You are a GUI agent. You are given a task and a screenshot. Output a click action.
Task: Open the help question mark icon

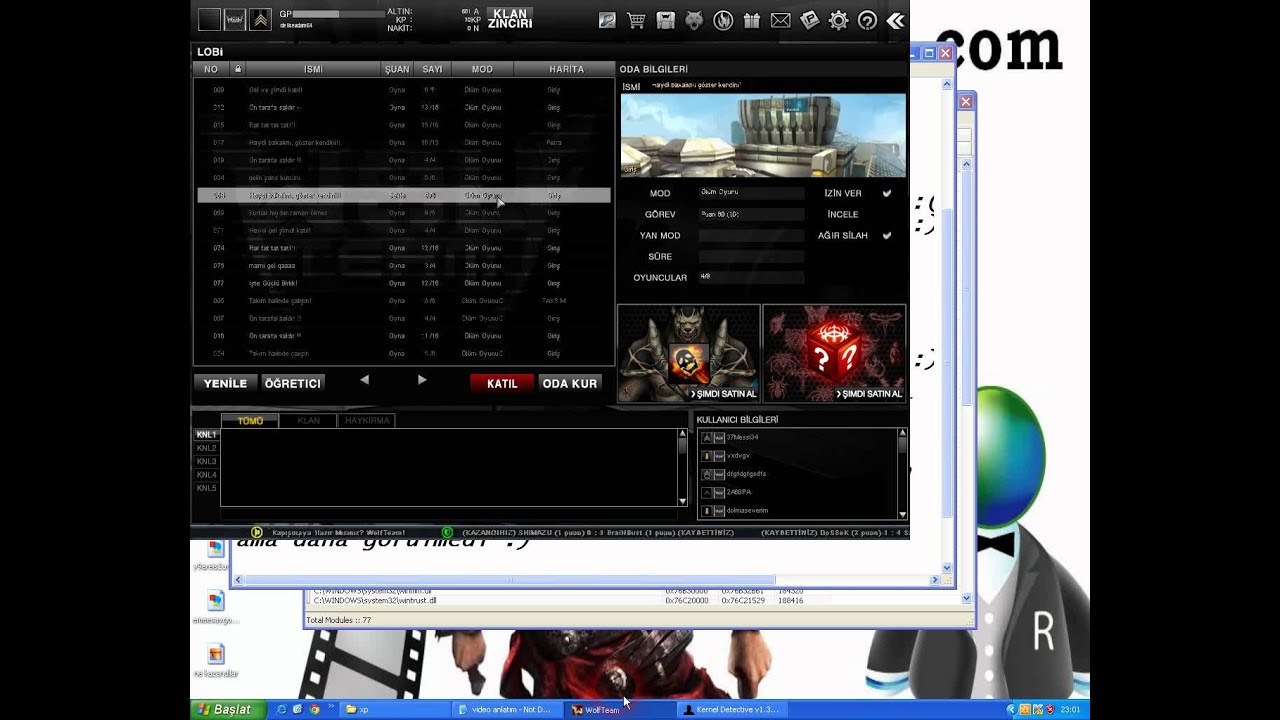tap(868, 20)
